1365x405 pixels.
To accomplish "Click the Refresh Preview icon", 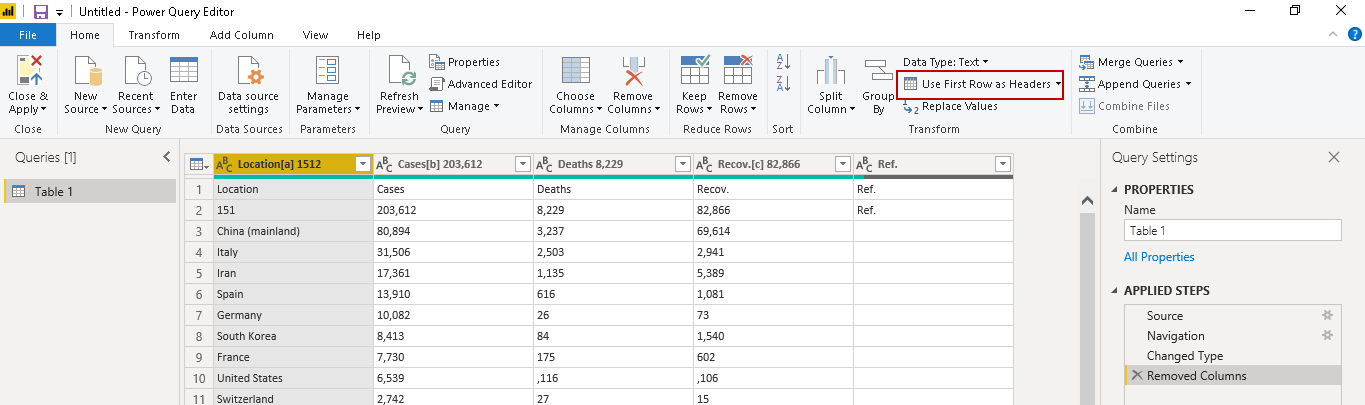I will pos(401,72).
